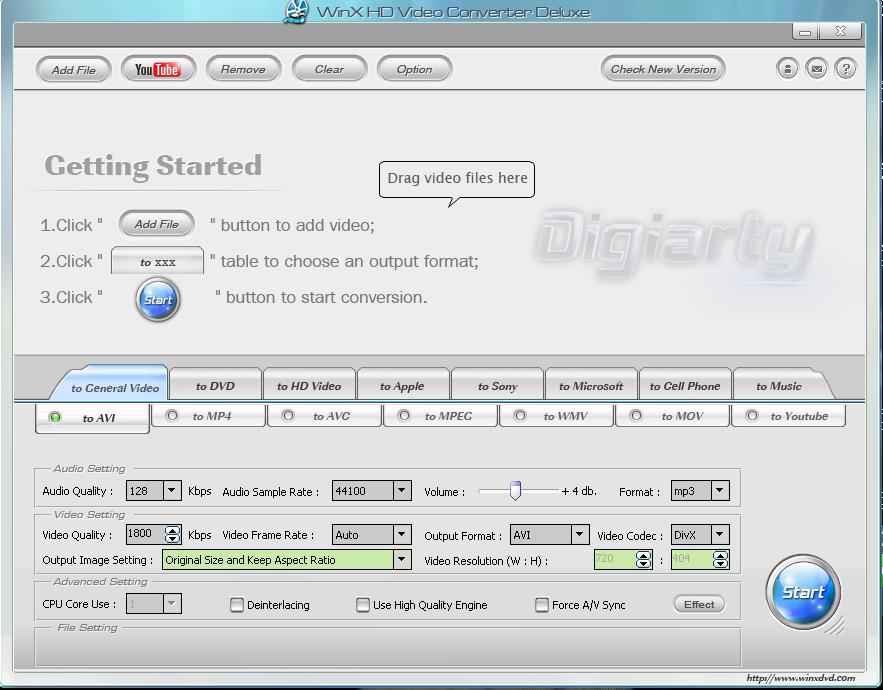Click the resolution height 404 stepper
Image resolution: width=883 pixels, height=690 pixels.
point(720,559)
